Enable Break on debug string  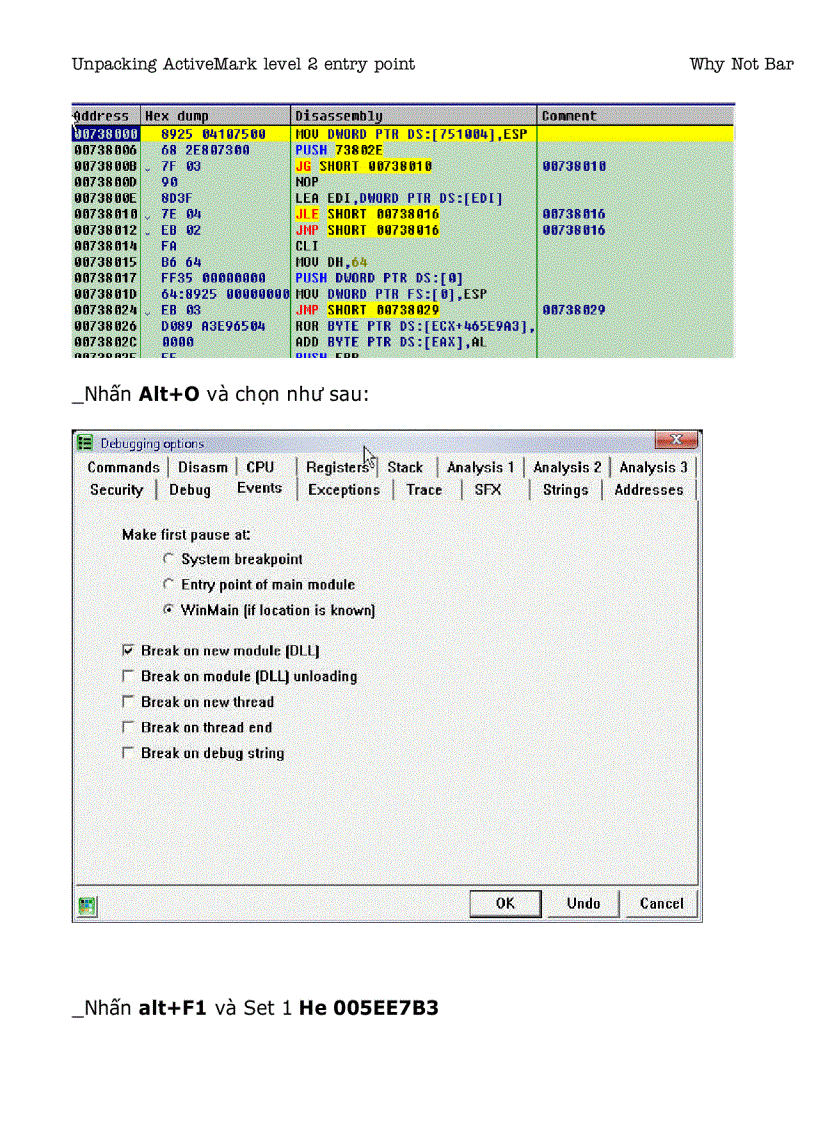pos(128,753)
